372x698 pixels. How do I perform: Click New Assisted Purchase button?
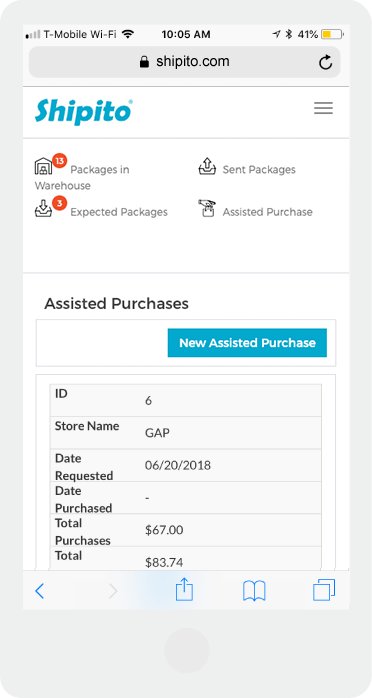pos(247,343)
